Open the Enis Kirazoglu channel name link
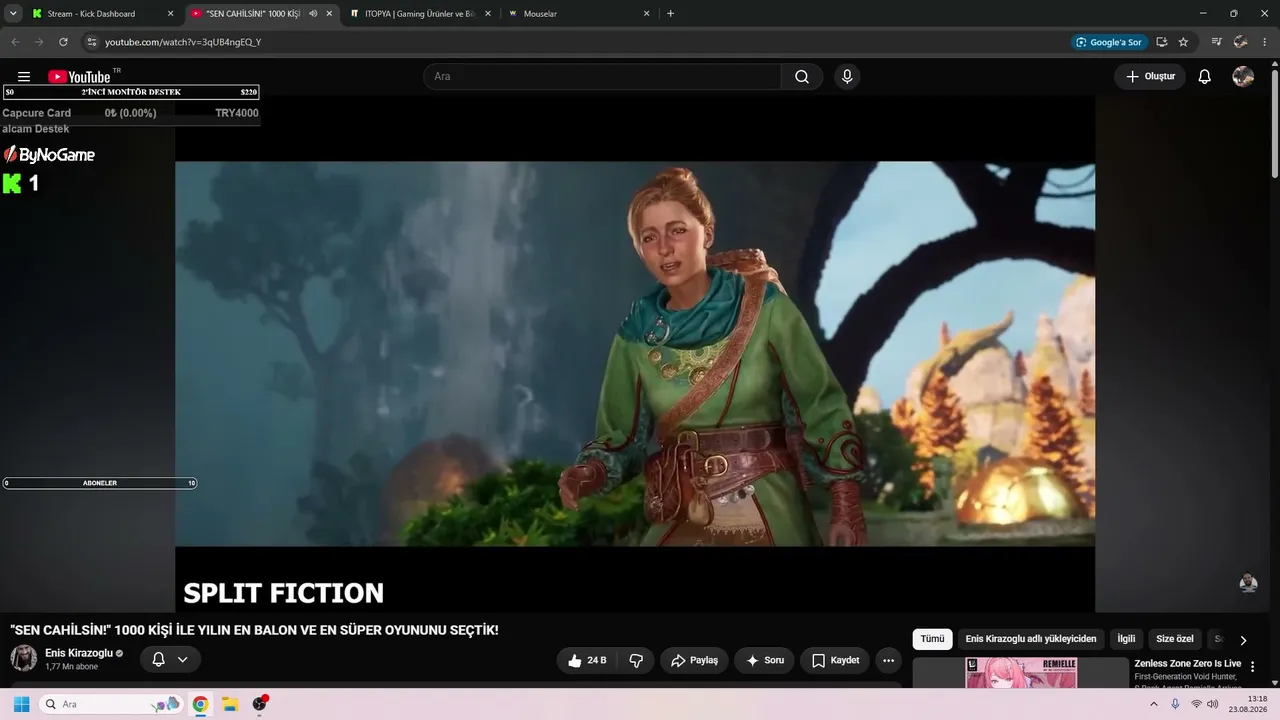This screenshot has height=720, width=1280. 79,653
